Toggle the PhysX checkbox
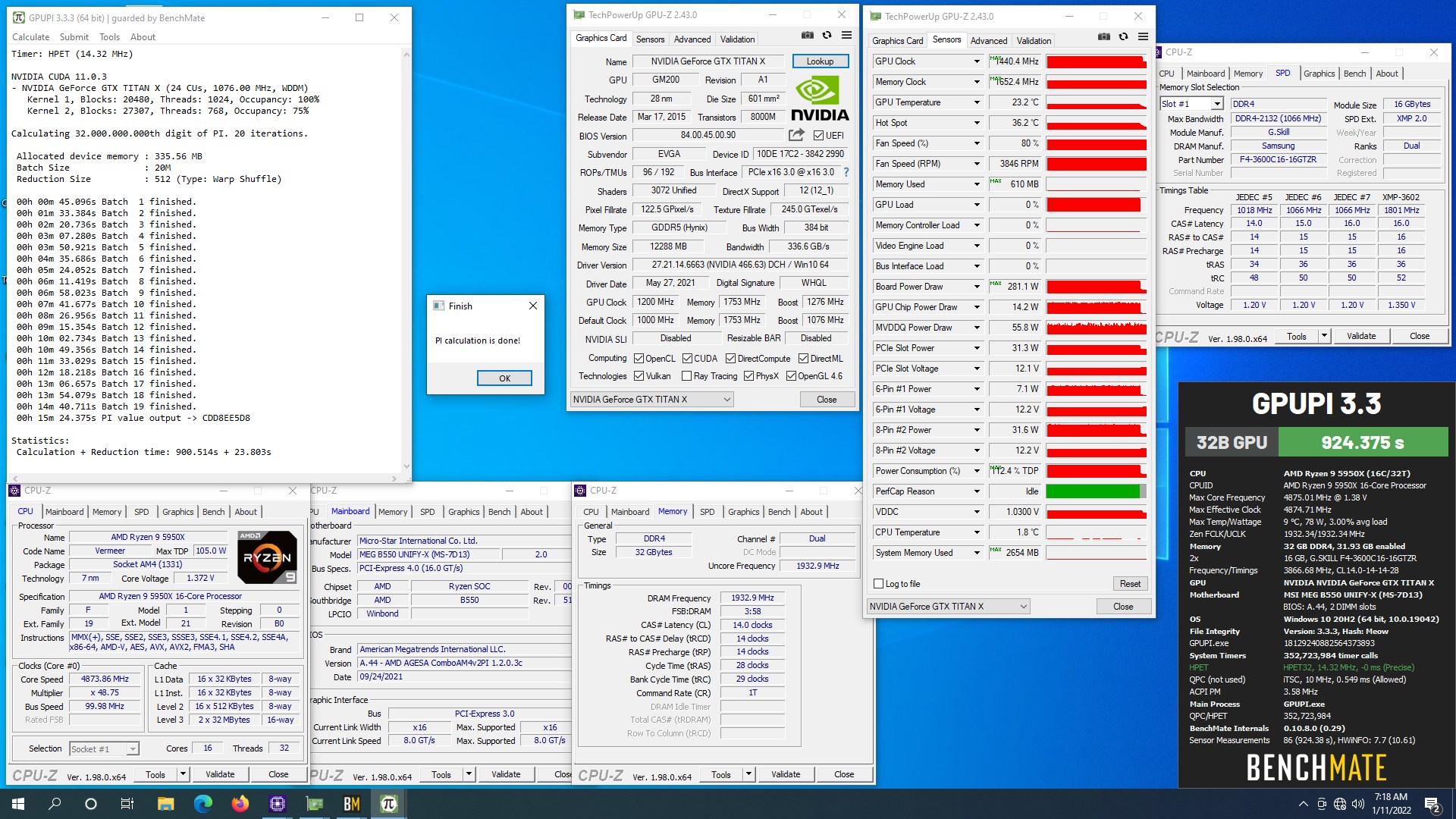Screen dimensions: 1456x819 (748, 376)
